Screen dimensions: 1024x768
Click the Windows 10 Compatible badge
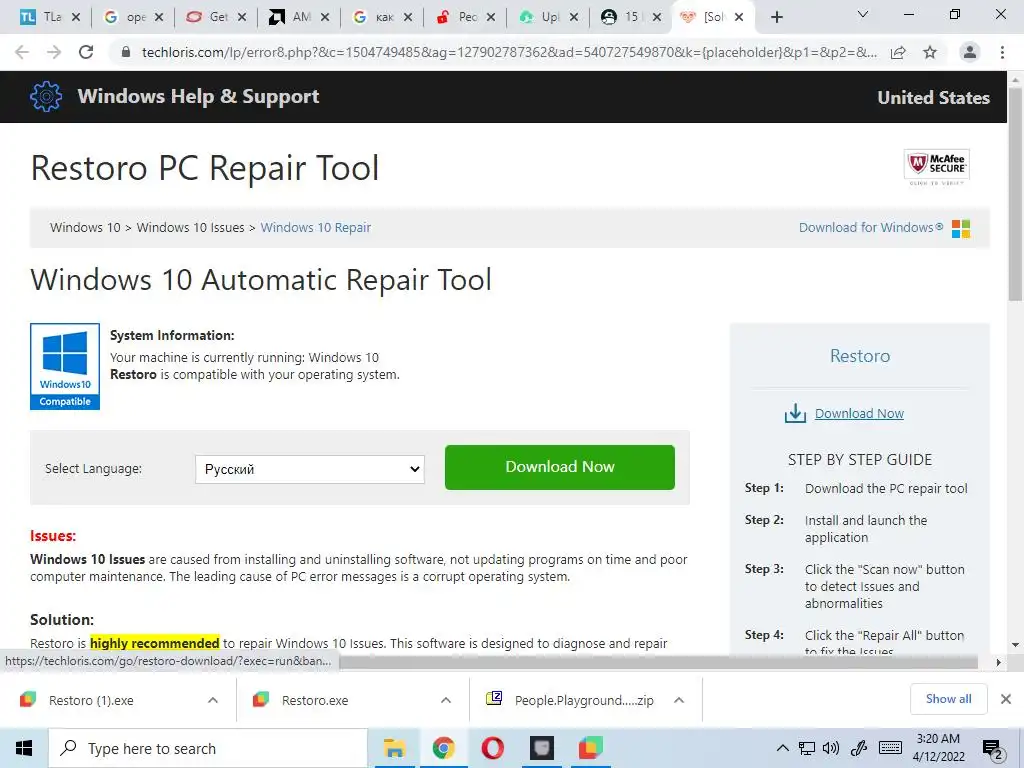(65, 366)
